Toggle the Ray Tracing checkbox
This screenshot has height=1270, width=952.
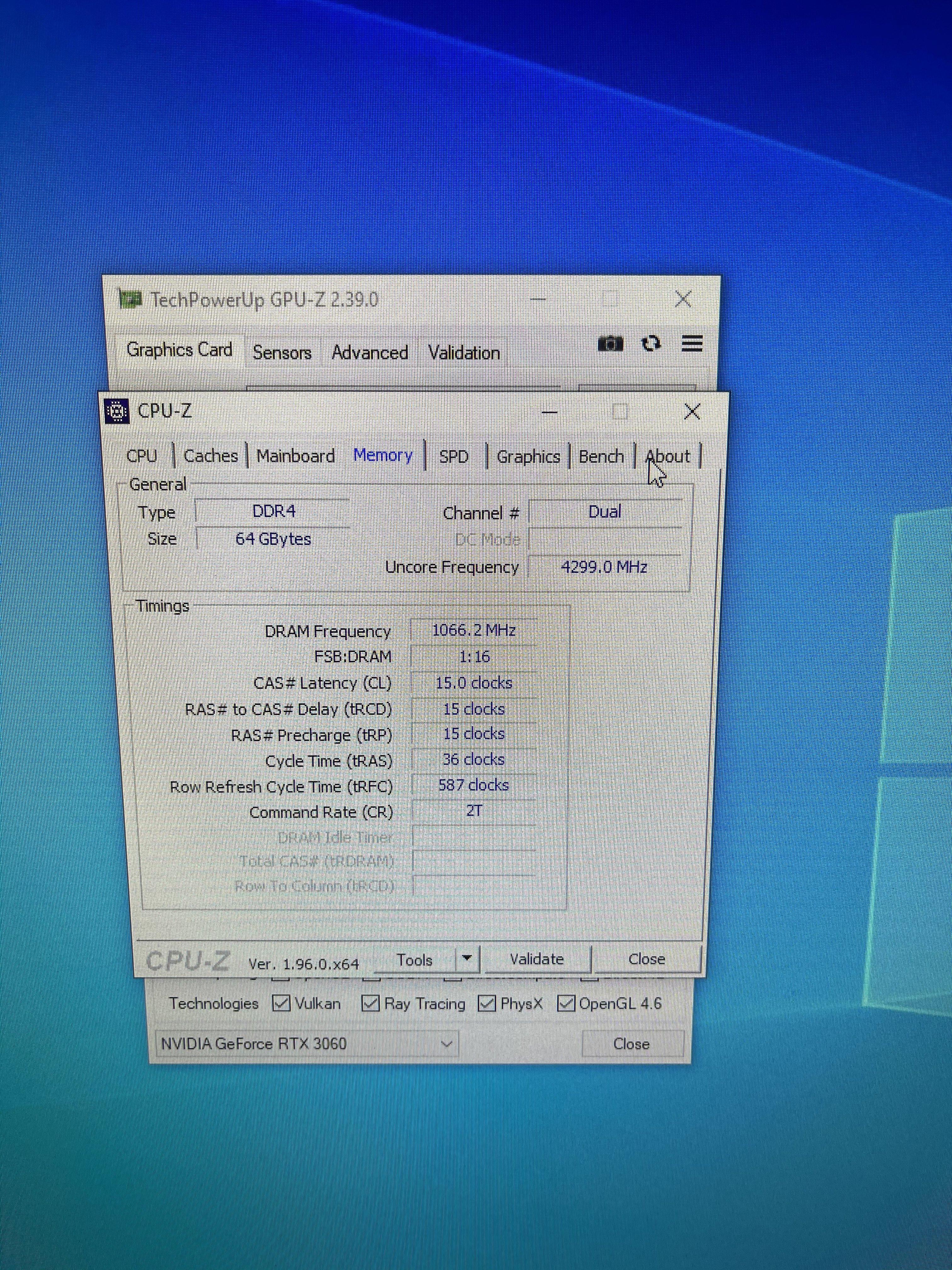(x=370, y=1003)
